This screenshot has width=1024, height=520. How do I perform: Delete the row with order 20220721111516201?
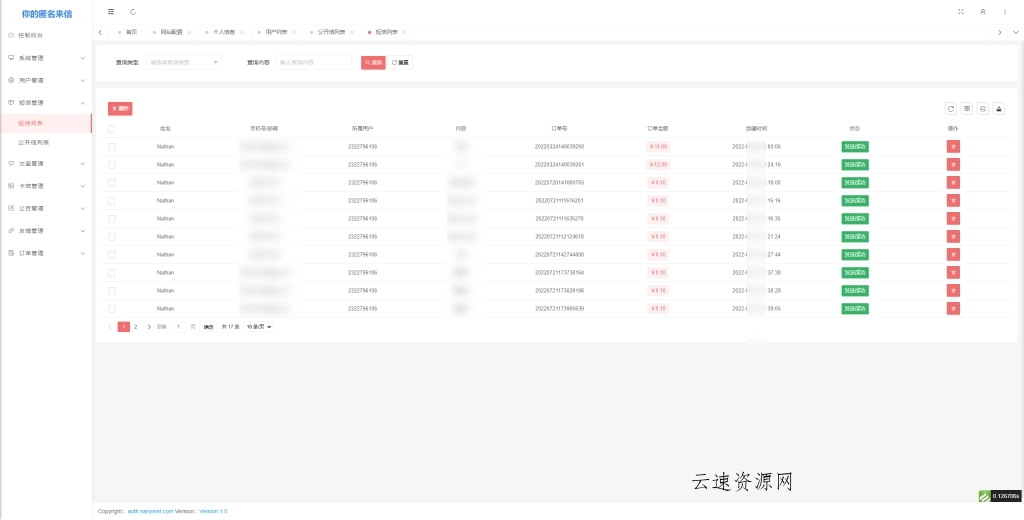pyautogui.click(x=953, y=201)
